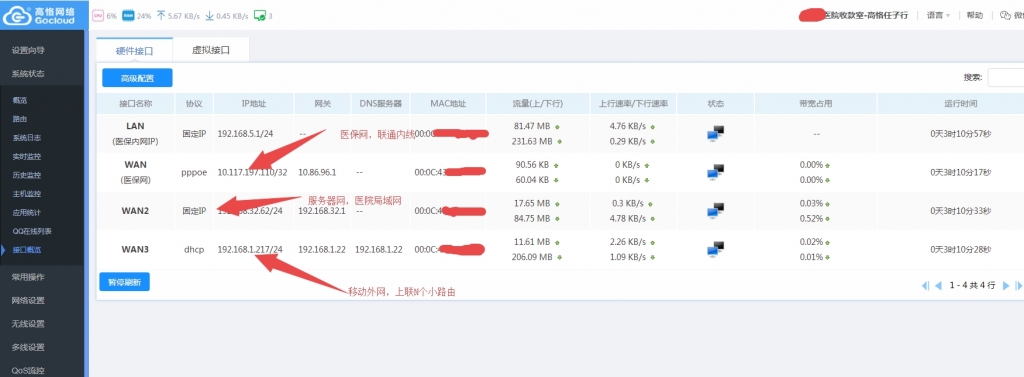
Task: Open the 语言 language dropdown
Action: [938, 16]
